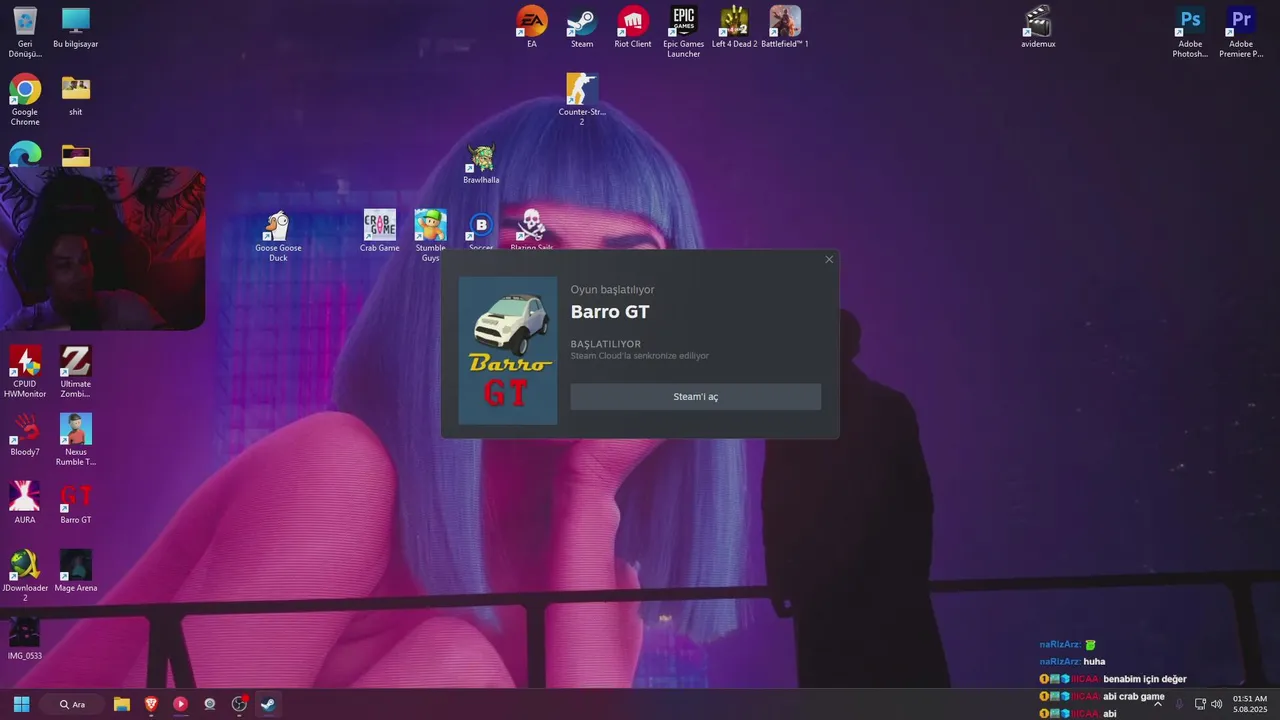The image size is (1280, 720).
Task: Open Brave browser from the taskbar
Action: tap(151, 704)
